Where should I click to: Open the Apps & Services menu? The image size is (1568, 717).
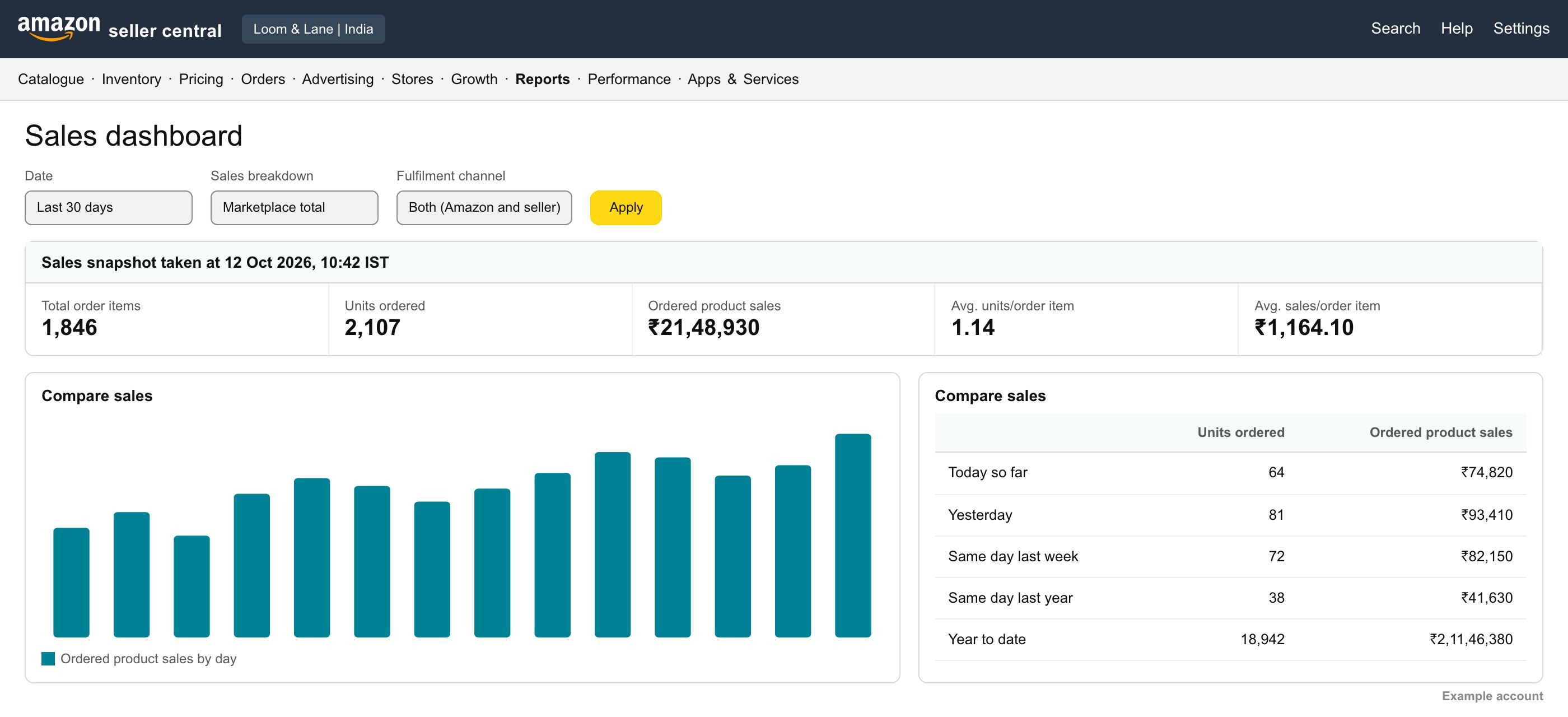743,79
